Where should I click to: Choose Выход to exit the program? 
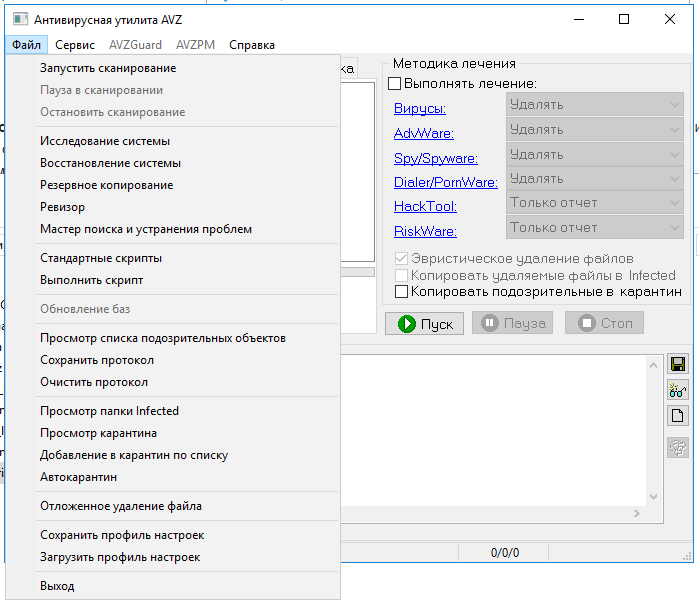click(x=57, y=586)
